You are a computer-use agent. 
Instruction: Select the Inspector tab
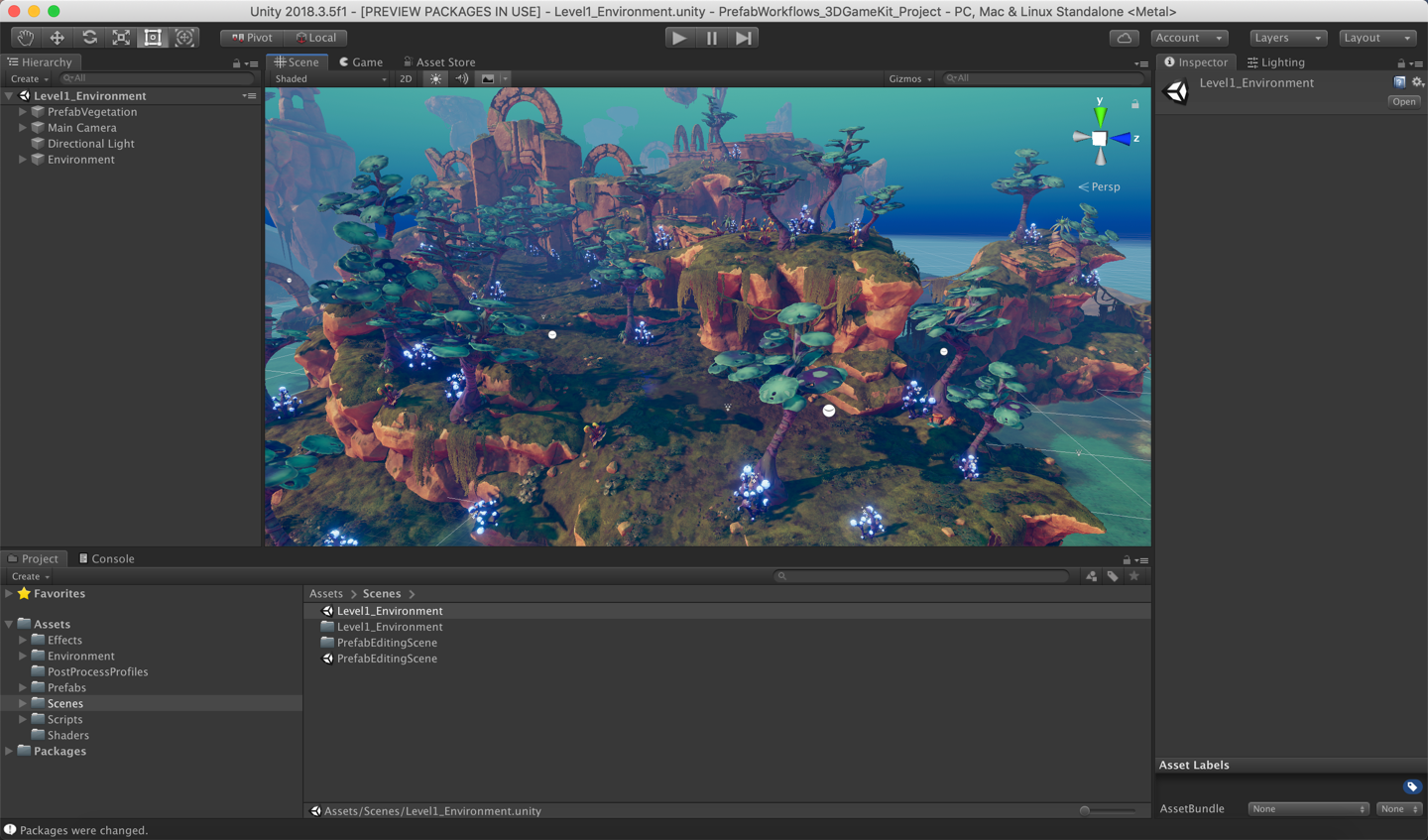tap(1196, 62)
